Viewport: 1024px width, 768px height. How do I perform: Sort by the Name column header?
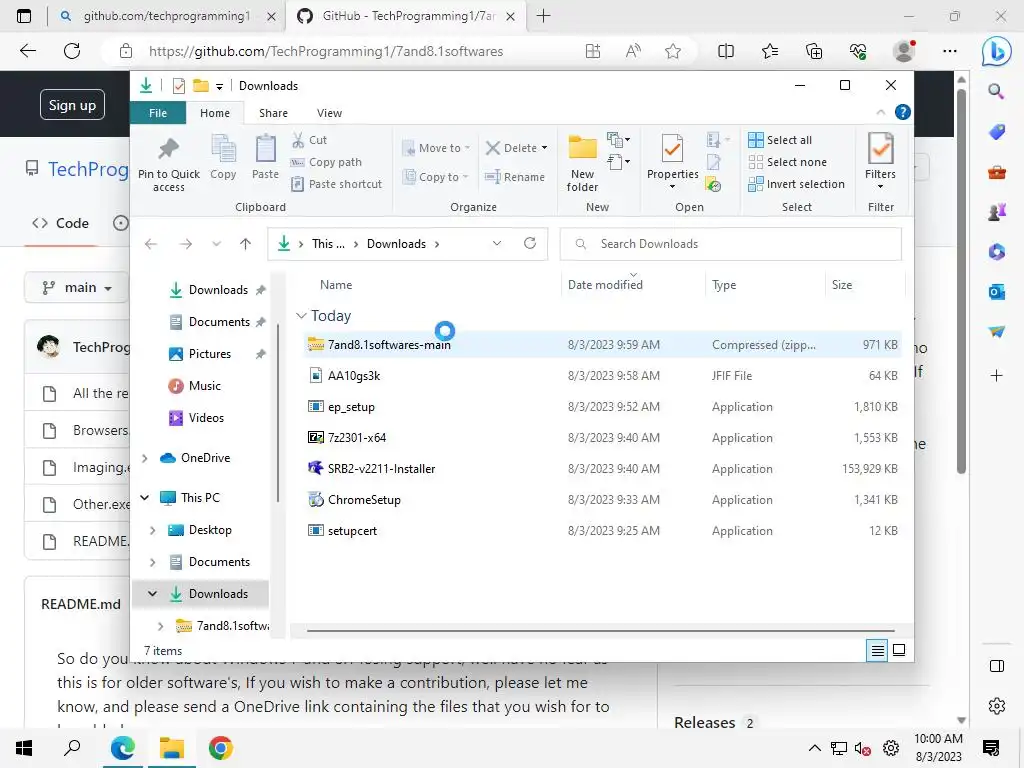tap(336, 285)
